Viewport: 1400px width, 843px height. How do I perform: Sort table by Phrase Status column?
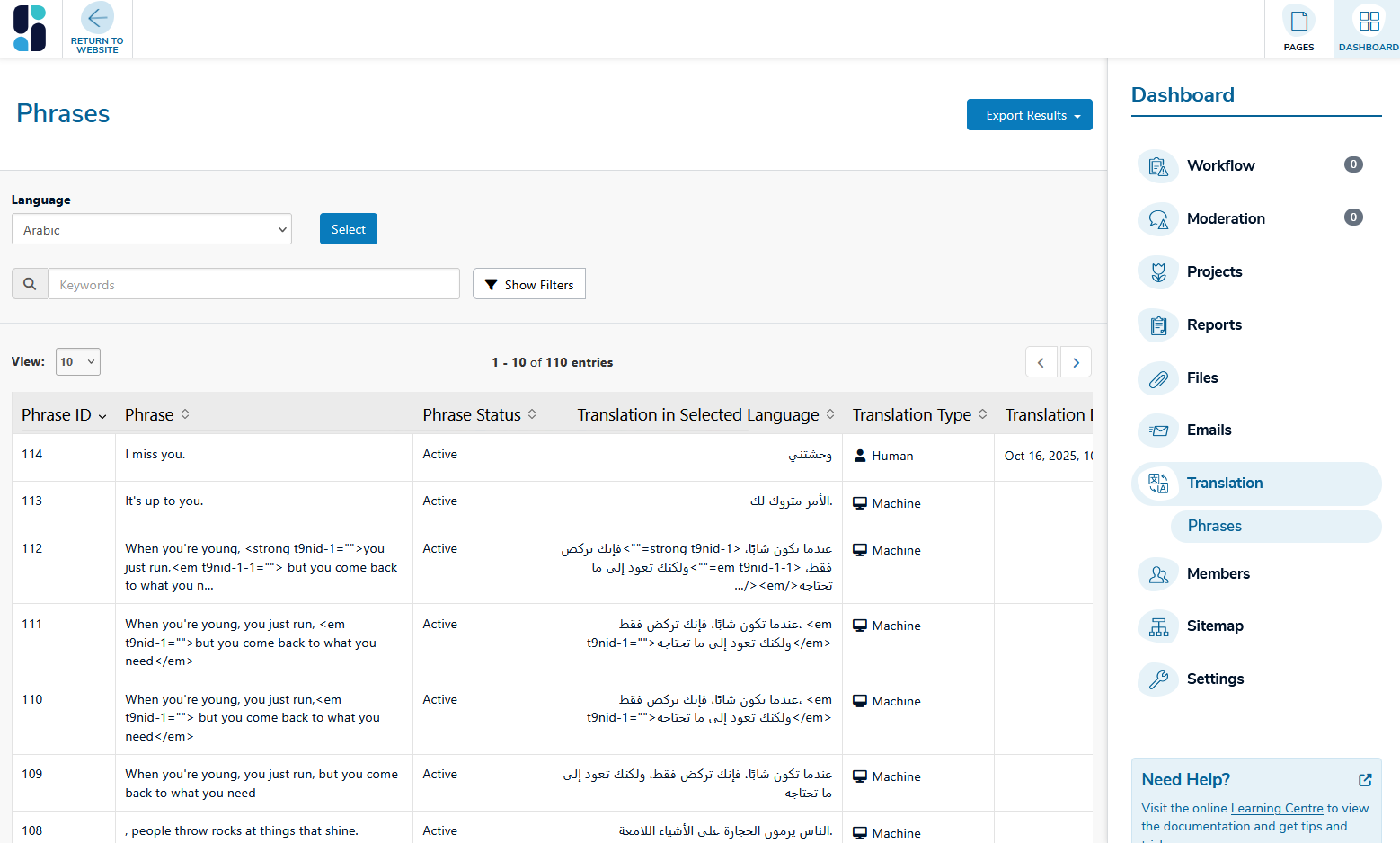(479, 415)
